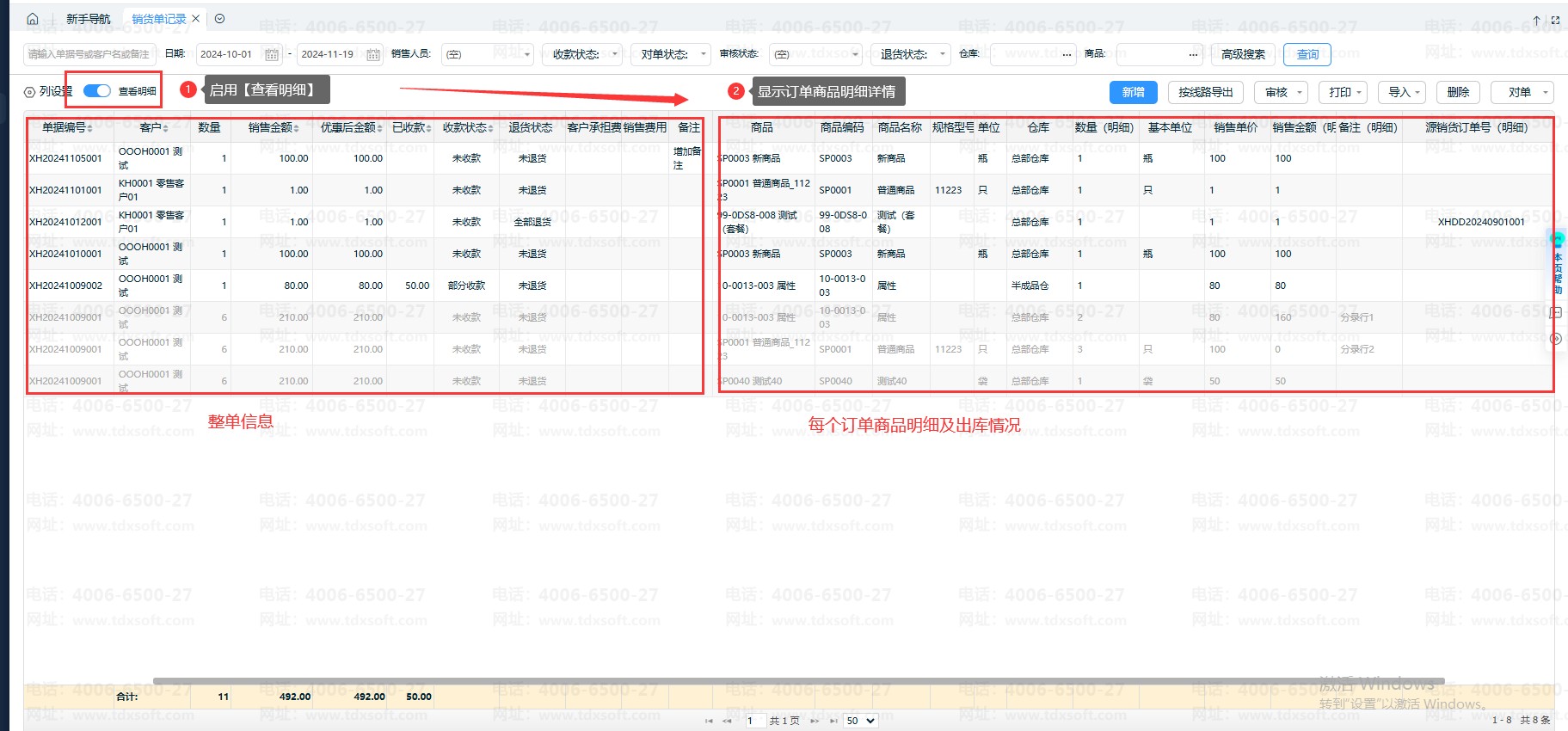The width and height of the screenshot is (1568, 731).
Task: Jump to the last page in pagination
Action: (x=833, y=721)
